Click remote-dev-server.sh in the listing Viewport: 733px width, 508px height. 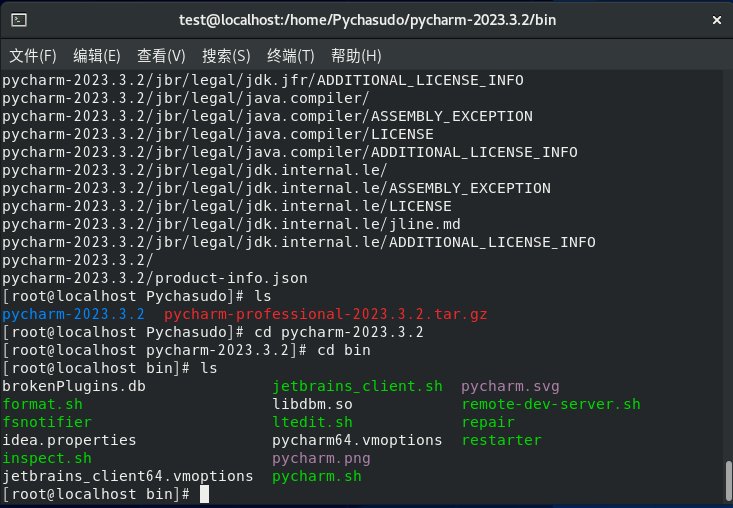point(551,404)
